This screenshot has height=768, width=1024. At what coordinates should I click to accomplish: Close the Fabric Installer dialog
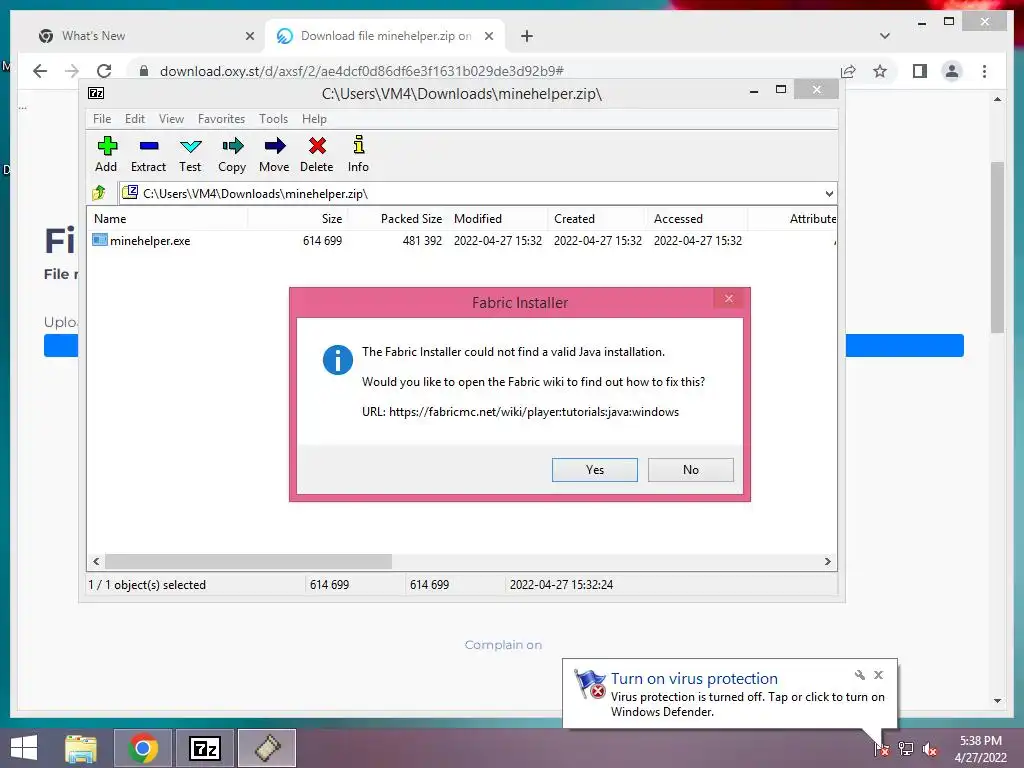click(x=729, y=298)
